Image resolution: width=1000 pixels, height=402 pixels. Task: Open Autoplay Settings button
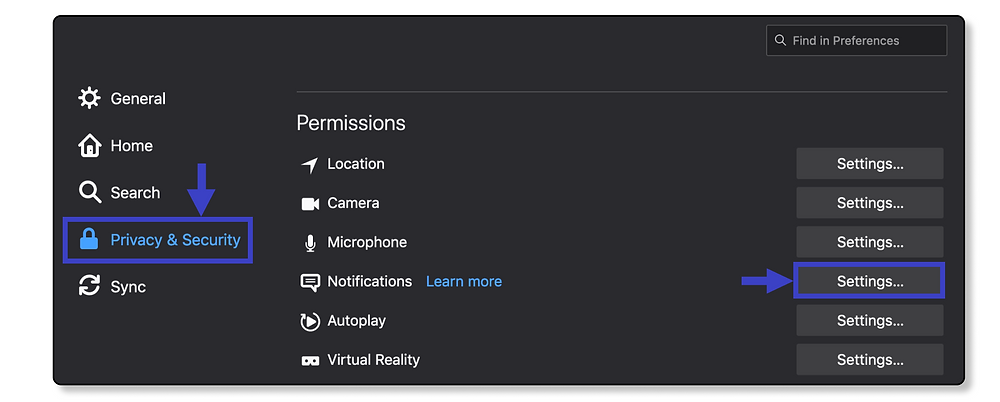pos(870,320)
